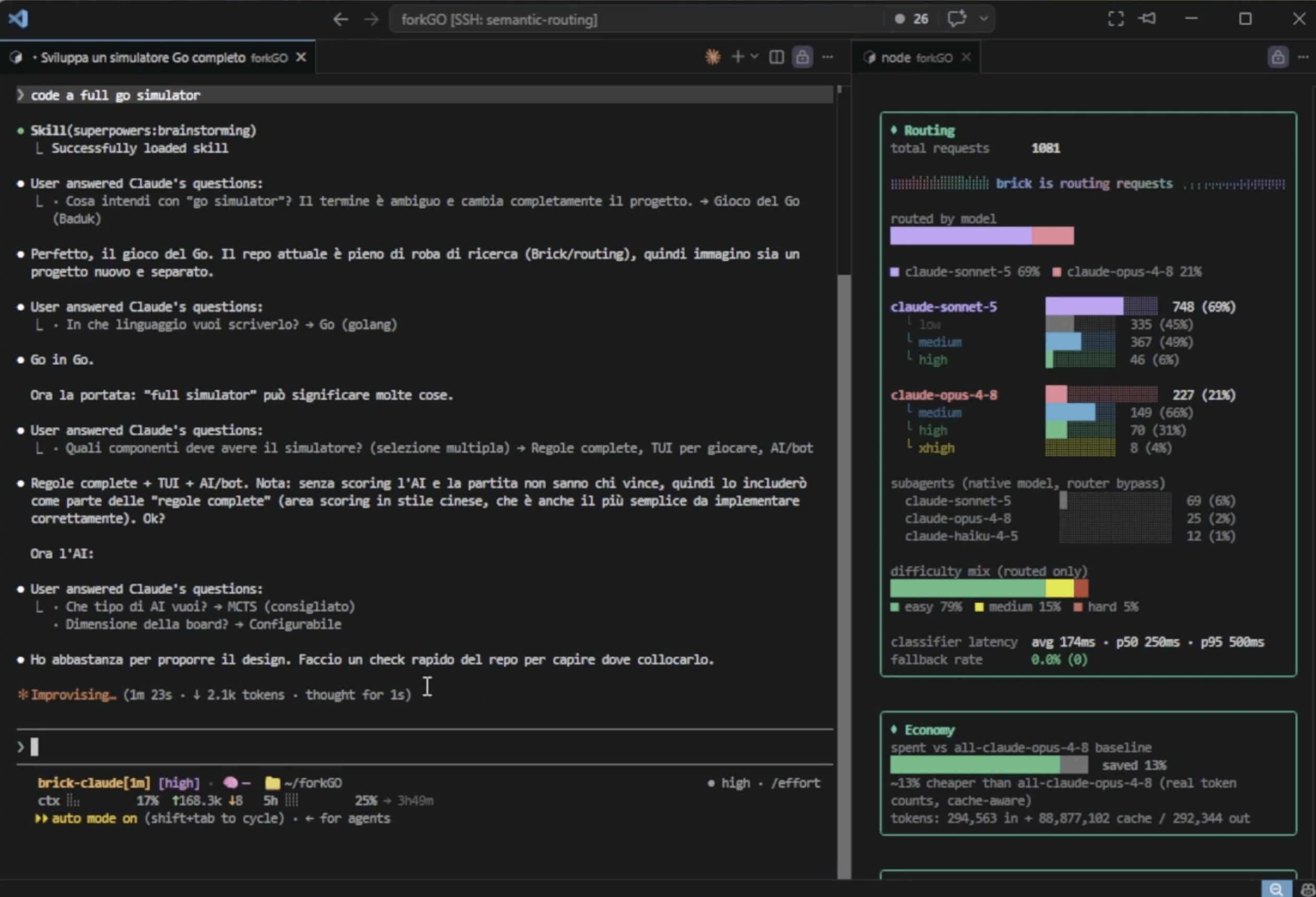
Task: Split the editor with split icon
Action: [x=776, y=56]
